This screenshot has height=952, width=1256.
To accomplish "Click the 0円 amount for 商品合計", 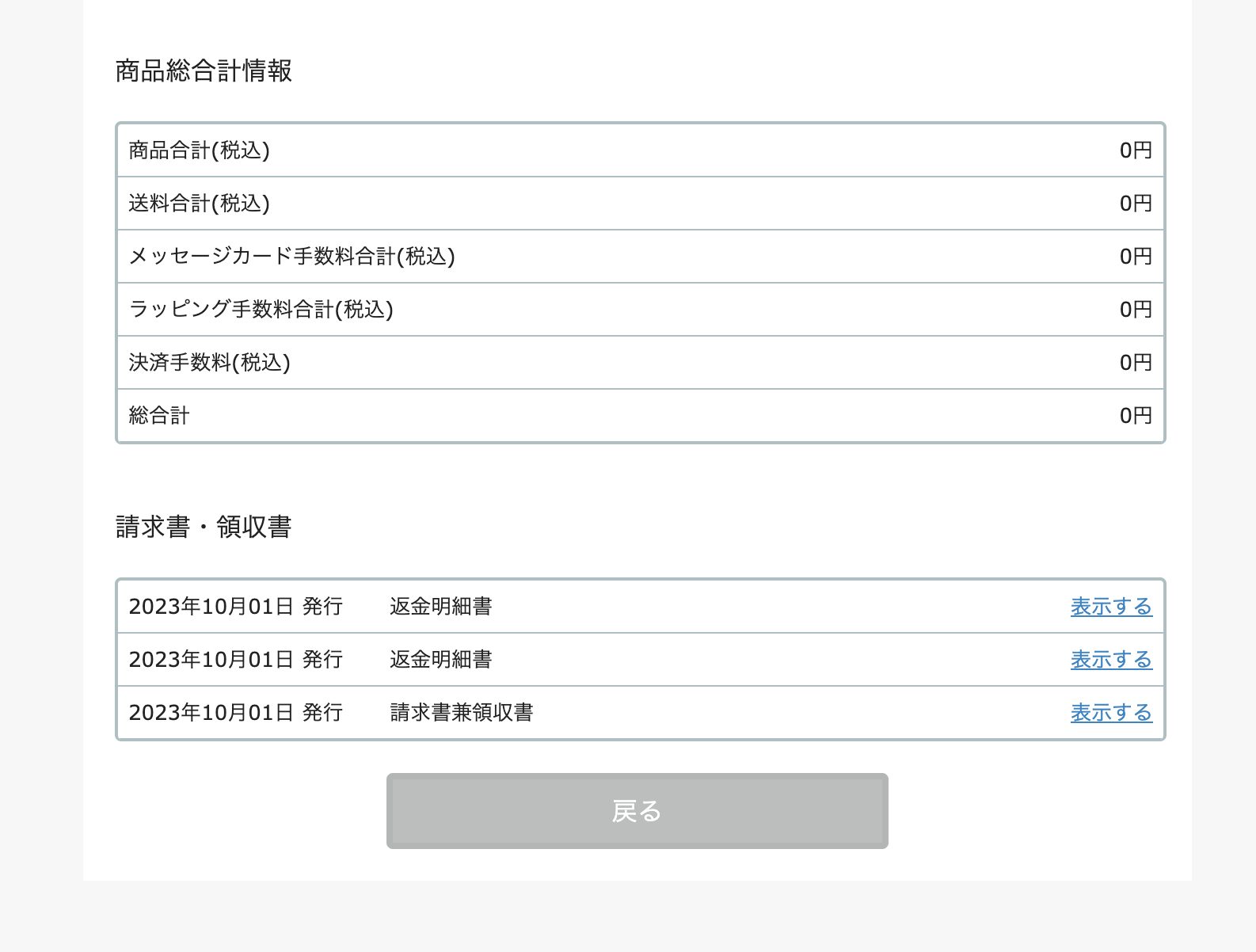I will 1135,150.
